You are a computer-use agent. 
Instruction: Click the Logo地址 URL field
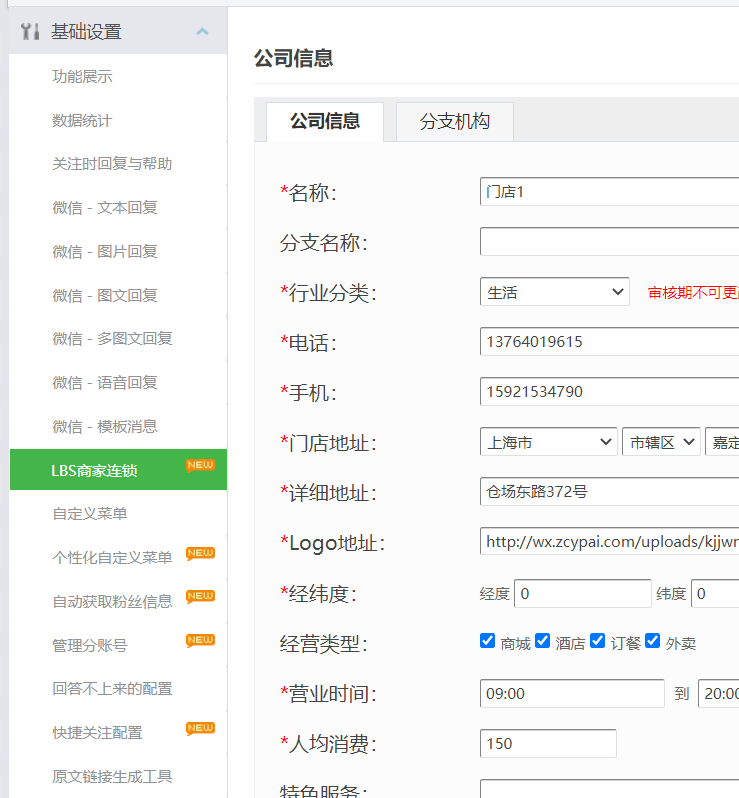(x=609, y=541)
